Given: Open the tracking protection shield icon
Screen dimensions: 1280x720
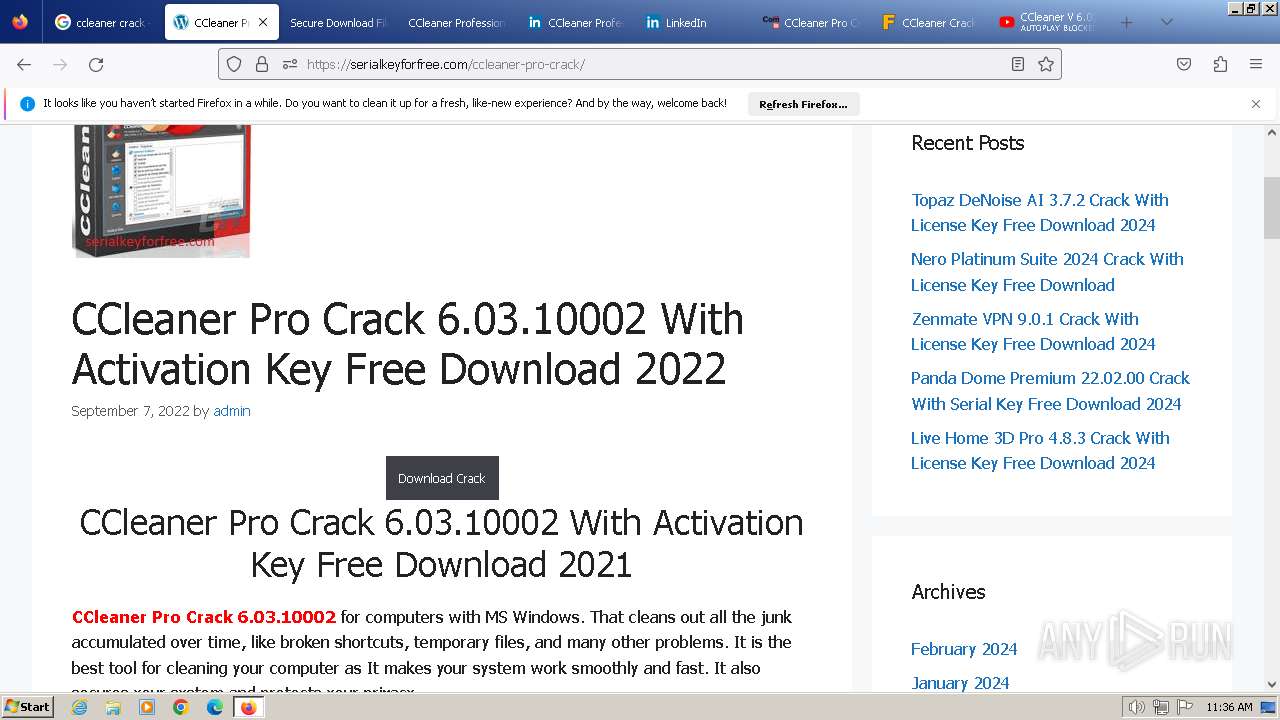Looking at the screenshot, I should 234,64.
